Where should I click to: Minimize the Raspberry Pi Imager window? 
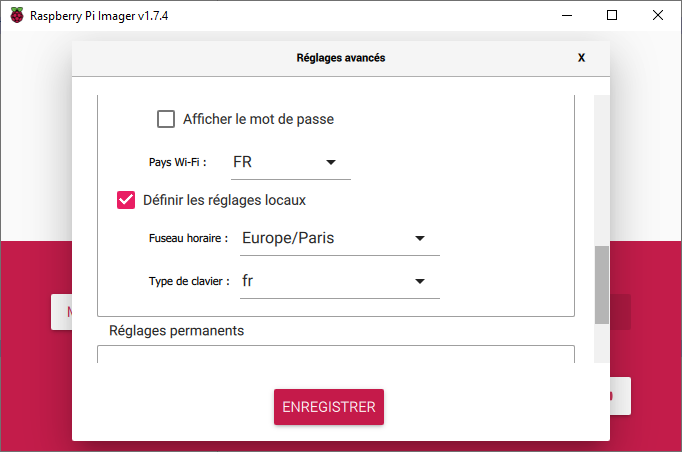tap(566, 15)
